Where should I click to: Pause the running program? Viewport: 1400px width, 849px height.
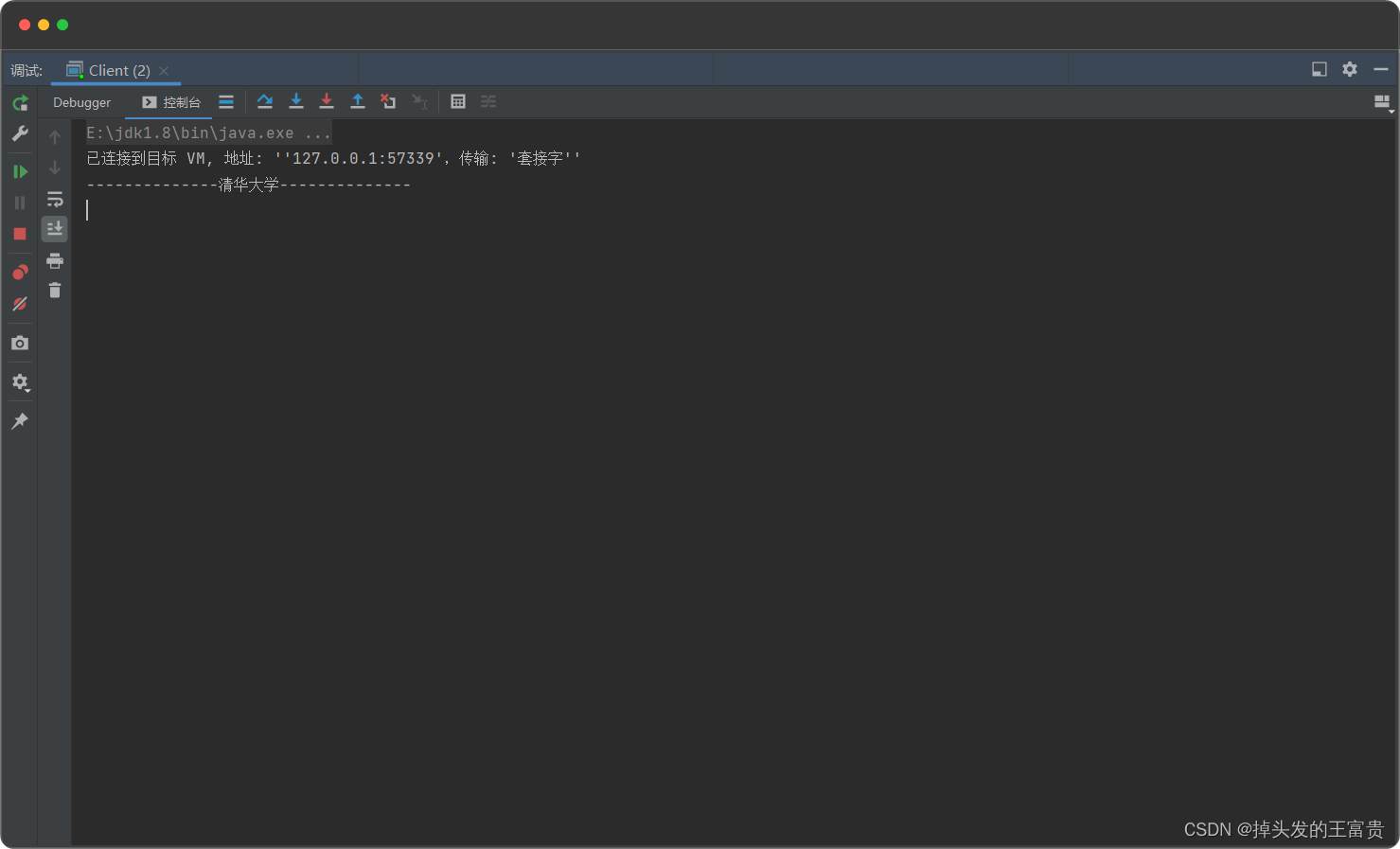pos(20,203)
